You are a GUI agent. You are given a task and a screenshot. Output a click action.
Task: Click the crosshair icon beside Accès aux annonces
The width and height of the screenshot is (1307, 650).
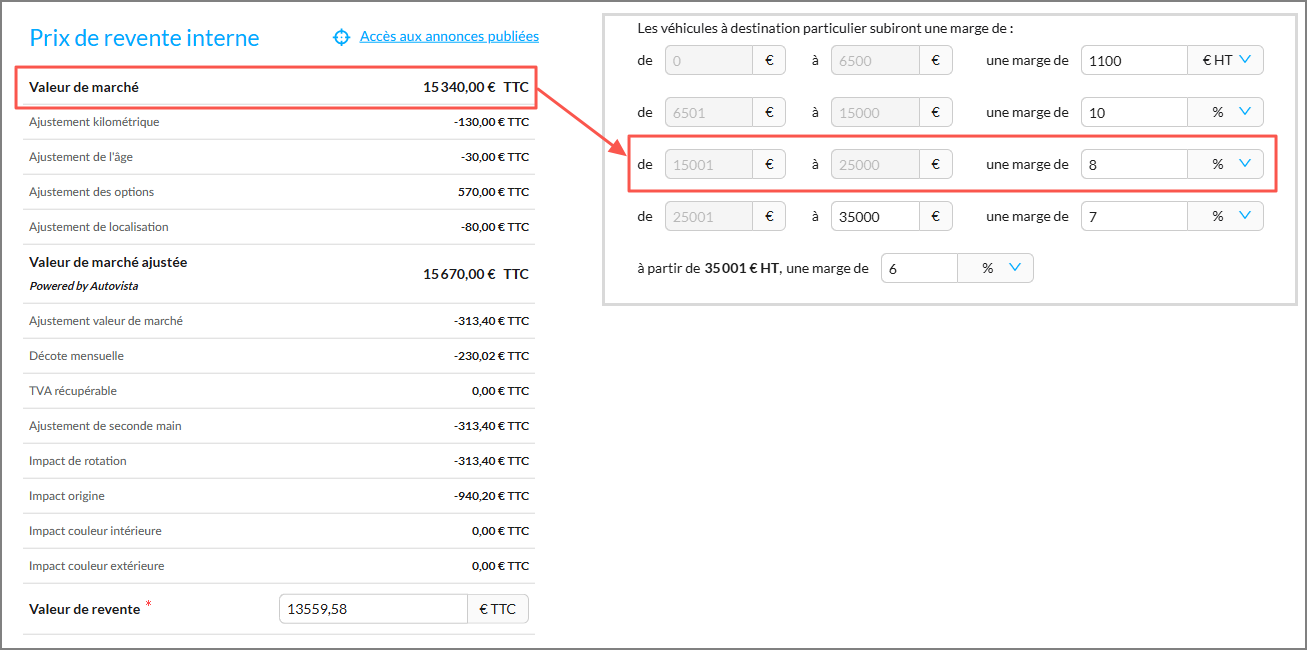click(x=341, y=37)
